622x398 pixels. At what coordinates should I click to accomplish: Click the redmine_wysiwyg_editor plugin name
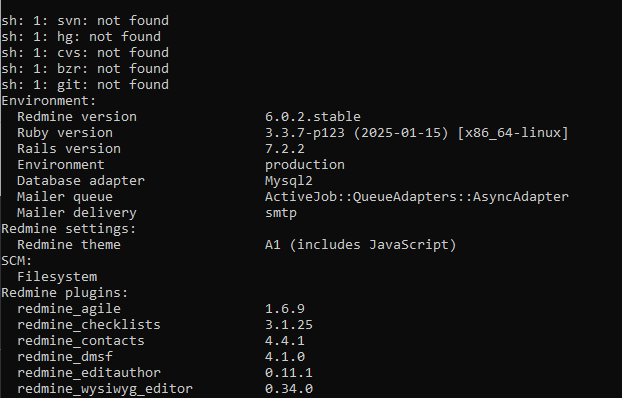(105, 388)
